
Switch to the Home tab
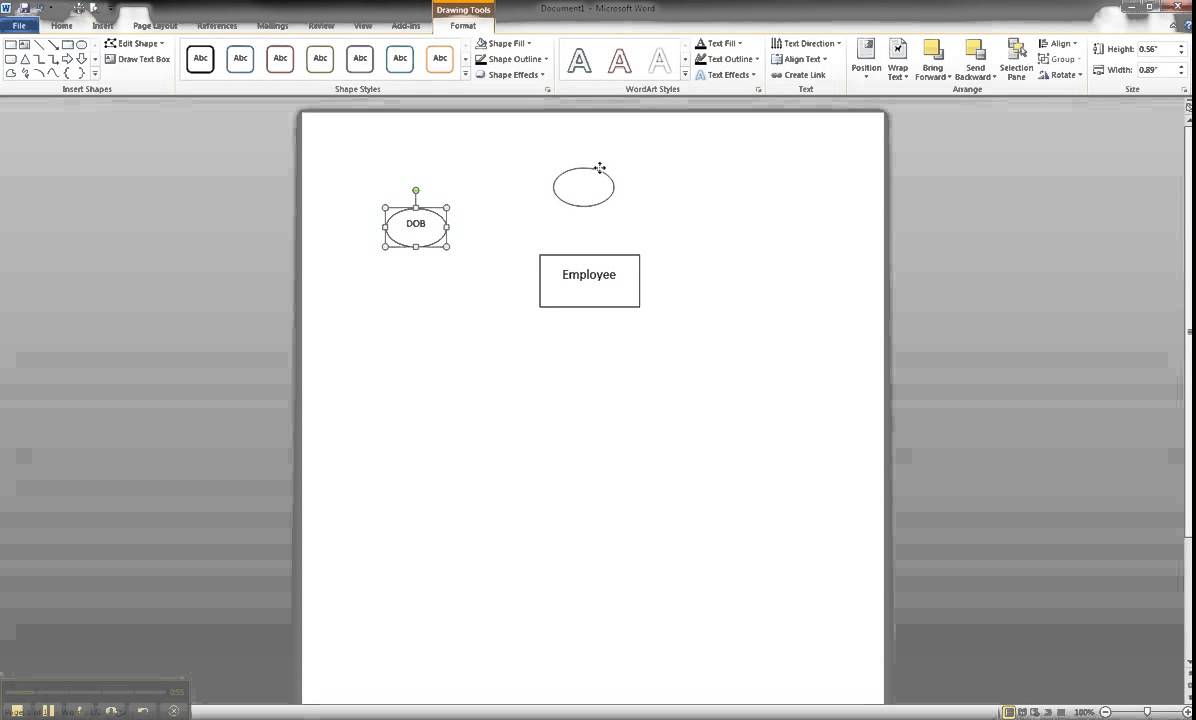pyautogui.click(x=62, y=25)
